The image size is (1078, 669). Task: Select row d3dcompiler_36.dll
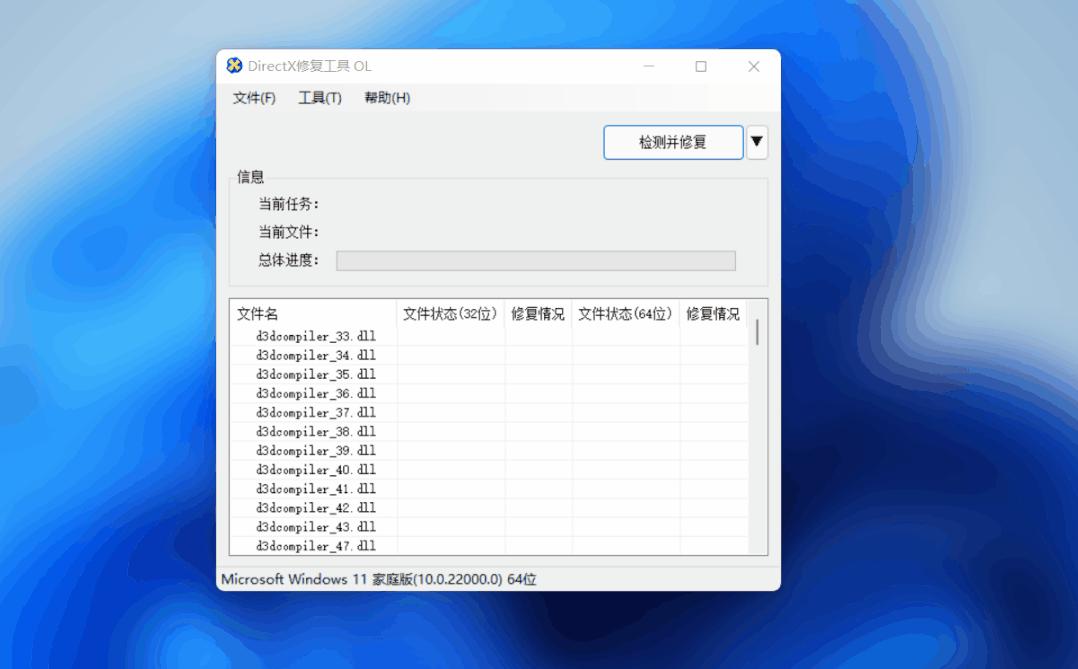click(x=488, y=394)
